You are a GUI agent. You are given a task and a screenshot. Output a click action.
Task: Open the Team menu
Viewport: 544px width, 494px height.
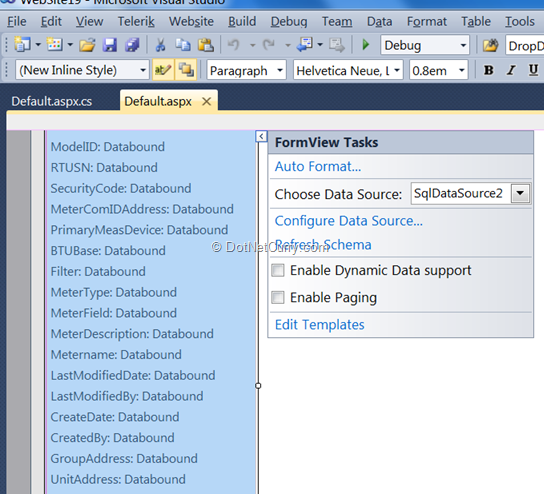(337, 22)
